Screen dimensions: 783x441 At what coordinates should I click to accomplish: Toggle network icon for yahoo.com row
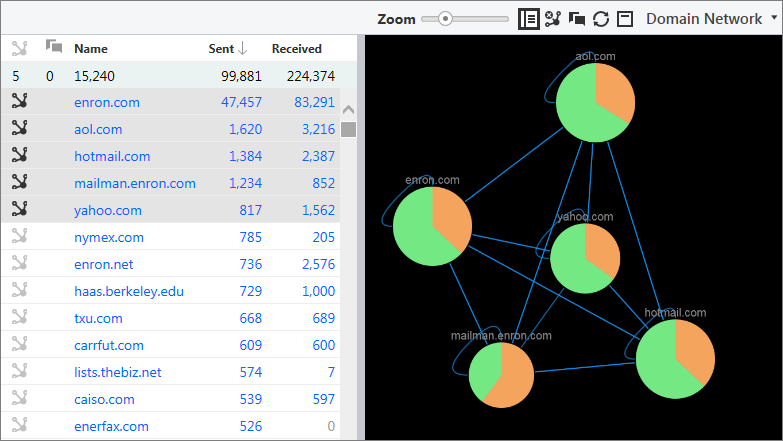18,210
